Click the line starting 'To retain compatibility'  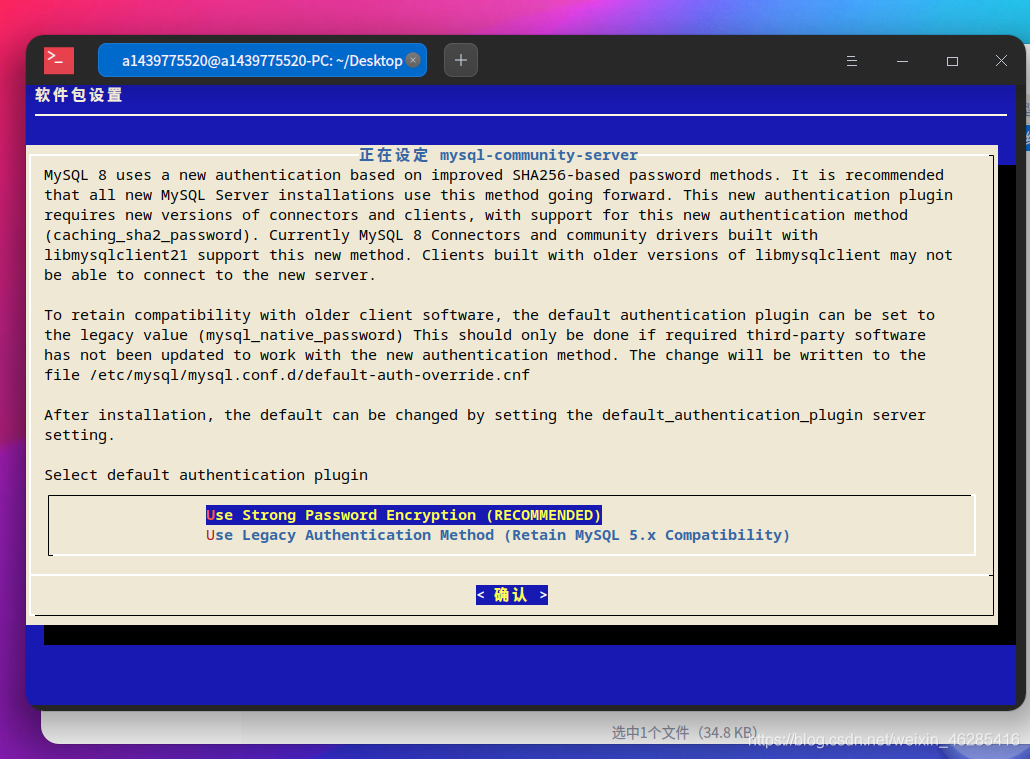coord(489,315)
